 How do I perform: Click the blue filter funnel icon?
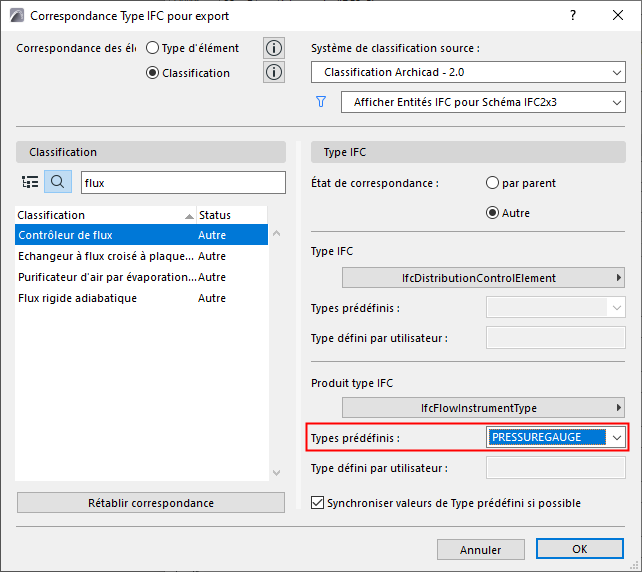(321, 102)
